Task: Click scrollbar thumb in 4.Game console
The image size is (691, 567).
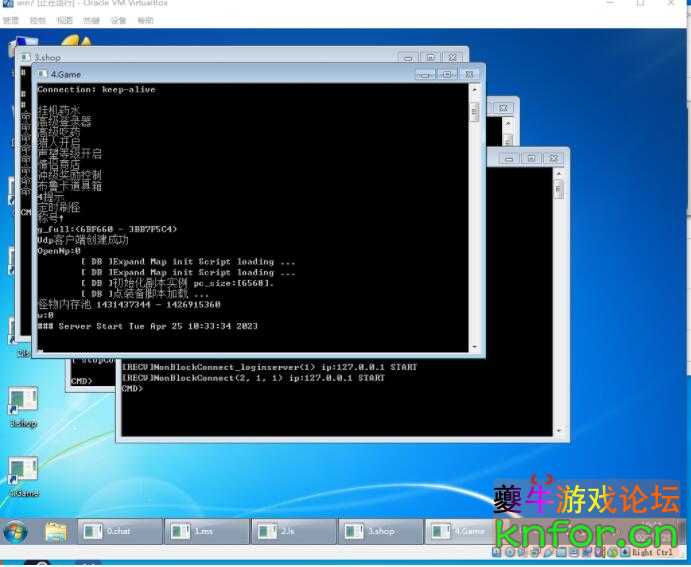Action: pos(475,111)
